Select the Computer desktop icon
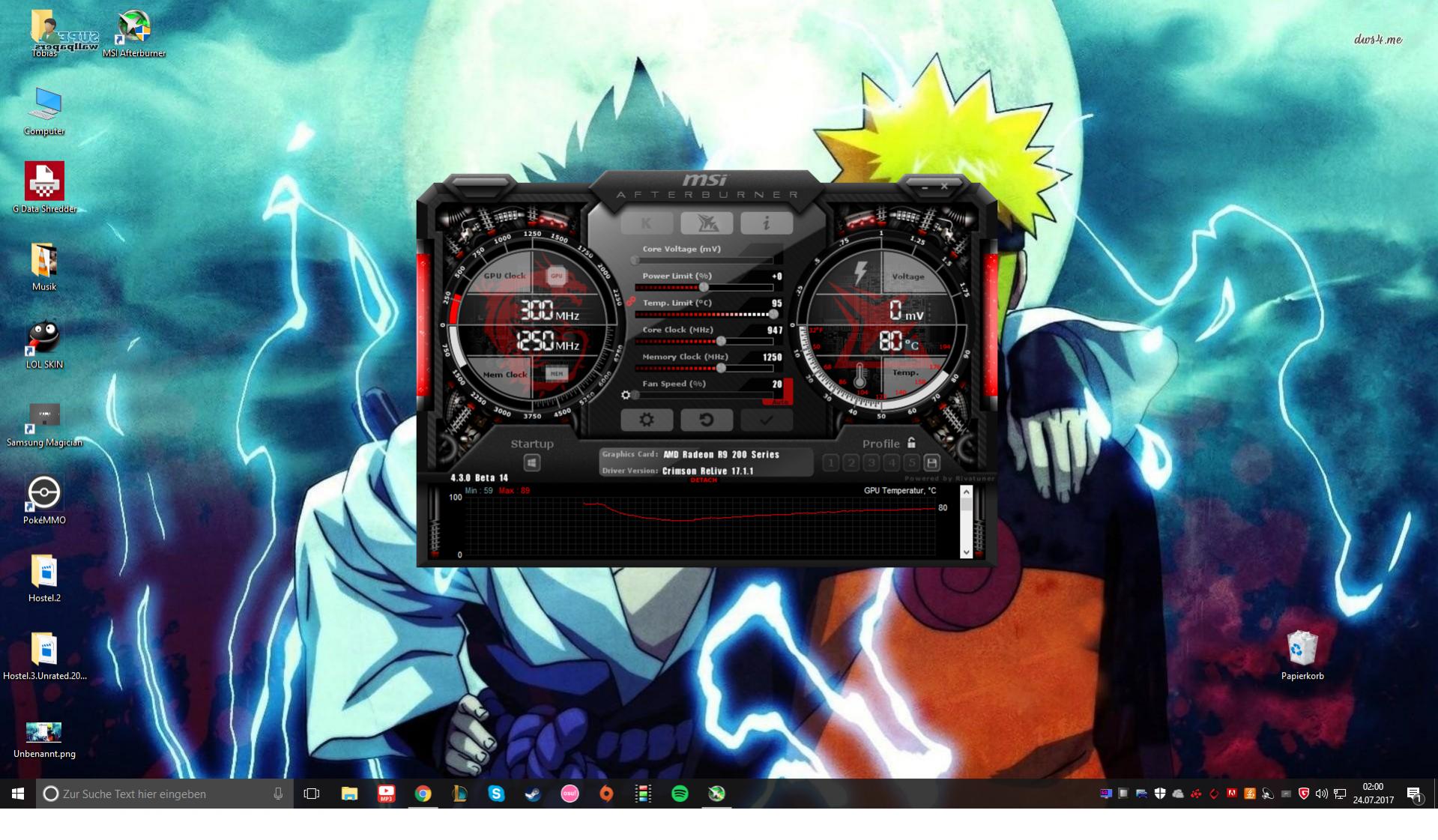This screenshot has width=1438, height=840. (x=44, y=112)
